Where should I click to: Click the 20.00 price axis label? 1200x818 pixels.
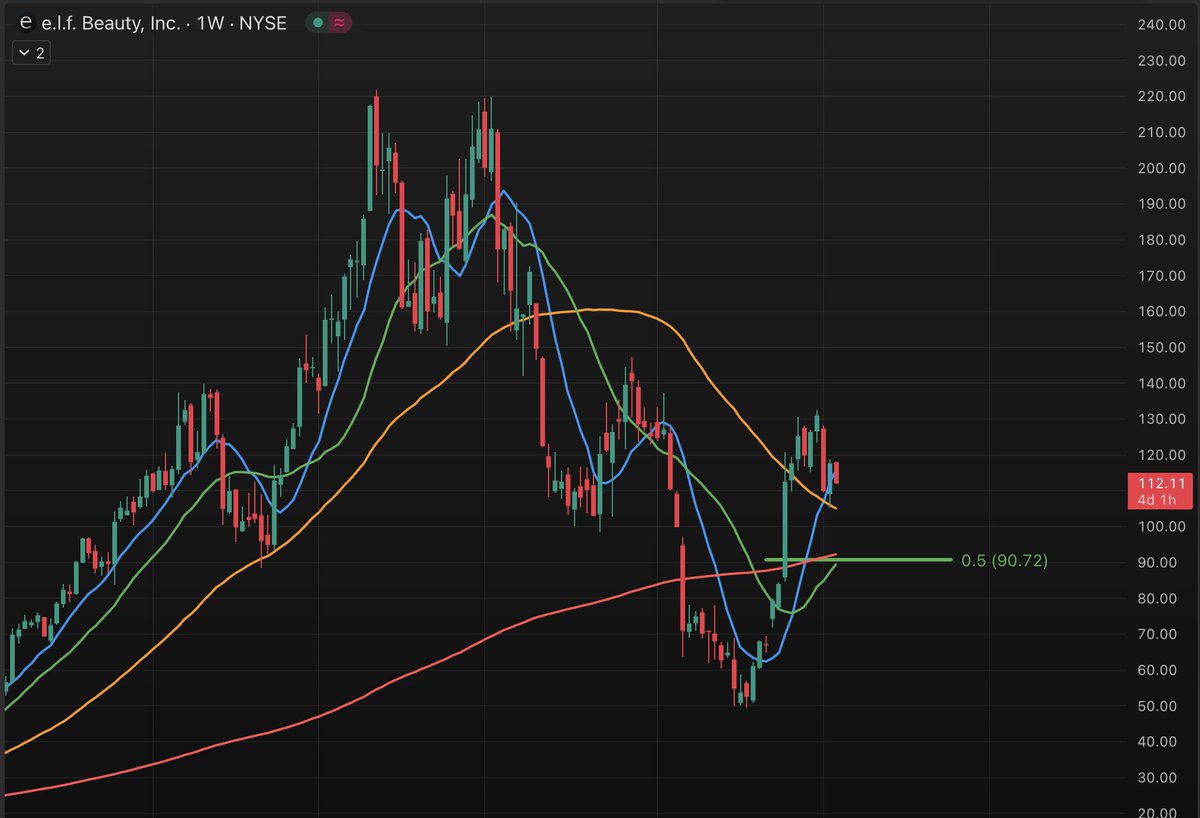pos(1157,812)
